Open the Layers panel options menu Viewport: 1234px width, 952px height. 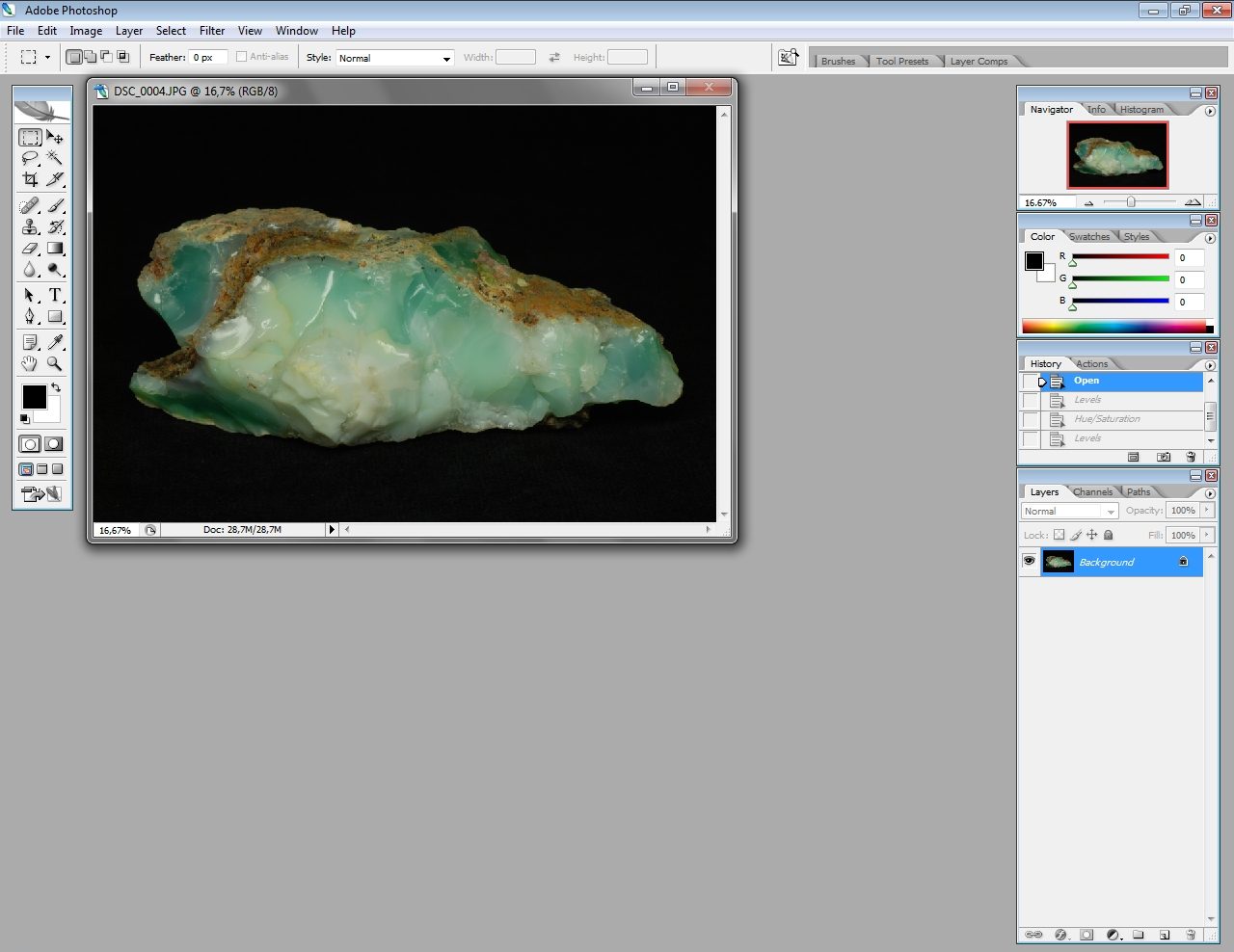click(x=1210, y=493)
